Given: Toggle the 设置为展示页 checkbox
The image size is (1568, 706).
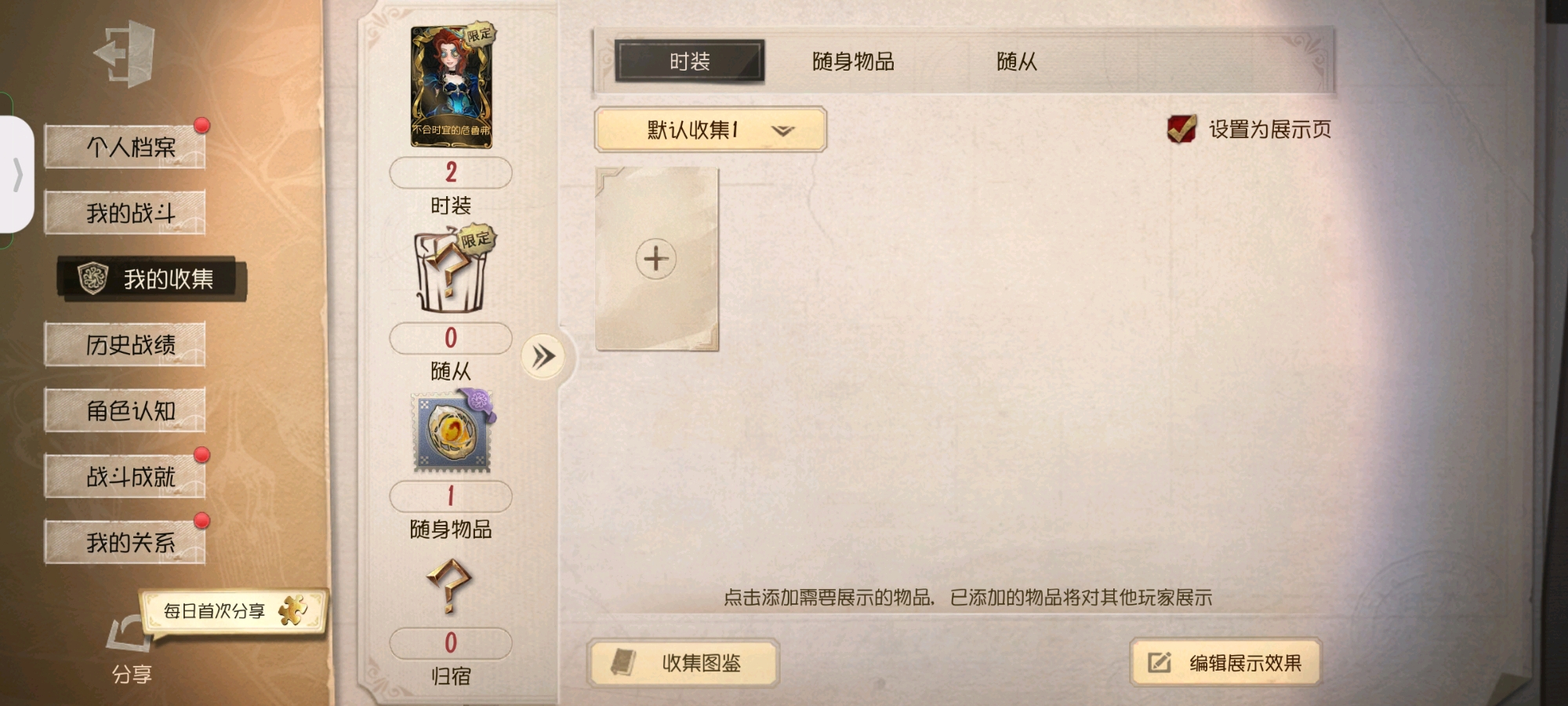Looking at the screenshot, I should coord(1181,129).
